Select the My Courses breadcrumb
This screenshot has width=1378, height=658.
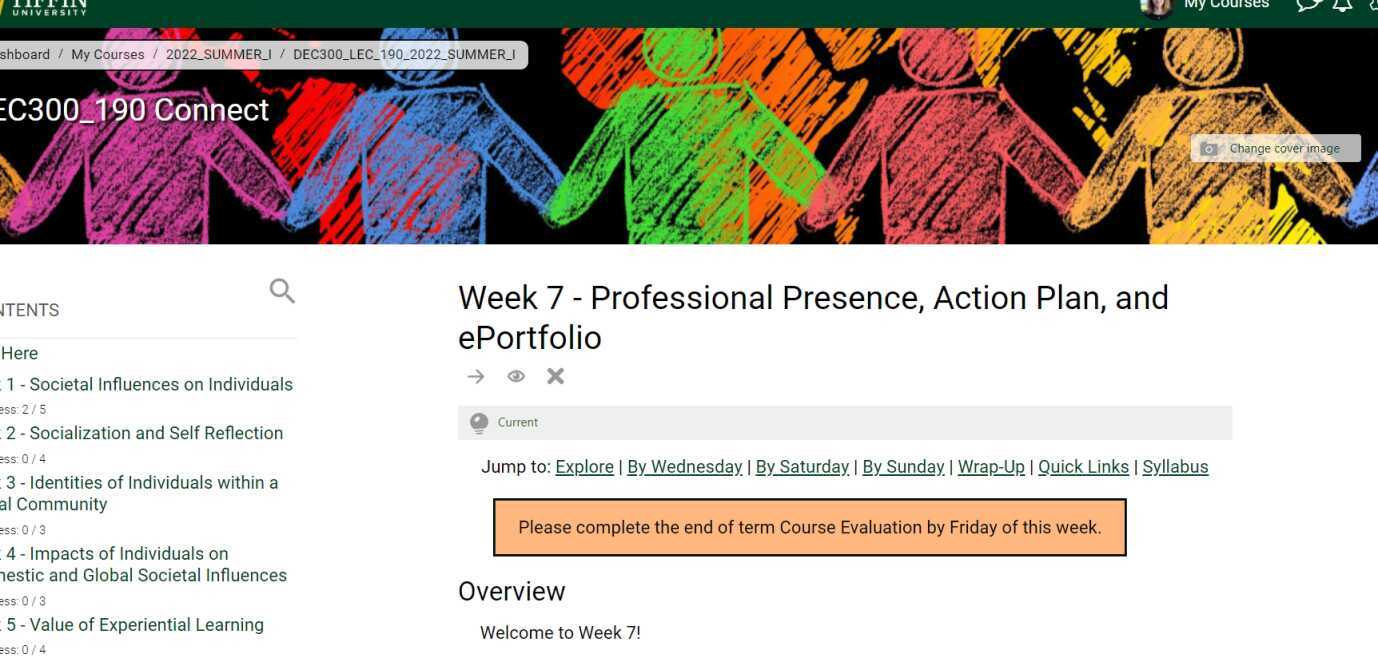108,55
